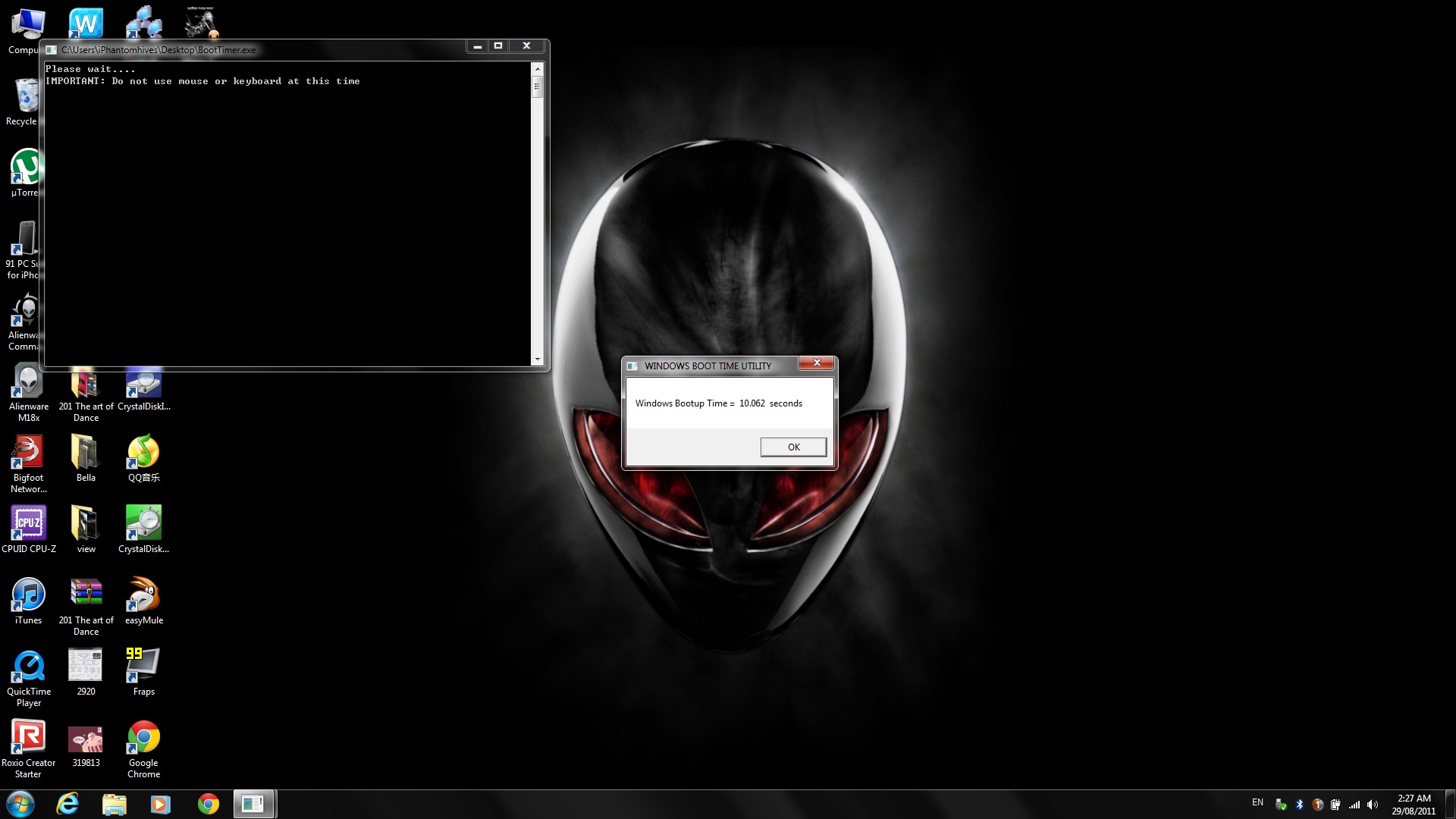This screenshot has height=819, width=1456.
Task: Select the Fraps desktop shortcut
Action: [x=144, y=672]
